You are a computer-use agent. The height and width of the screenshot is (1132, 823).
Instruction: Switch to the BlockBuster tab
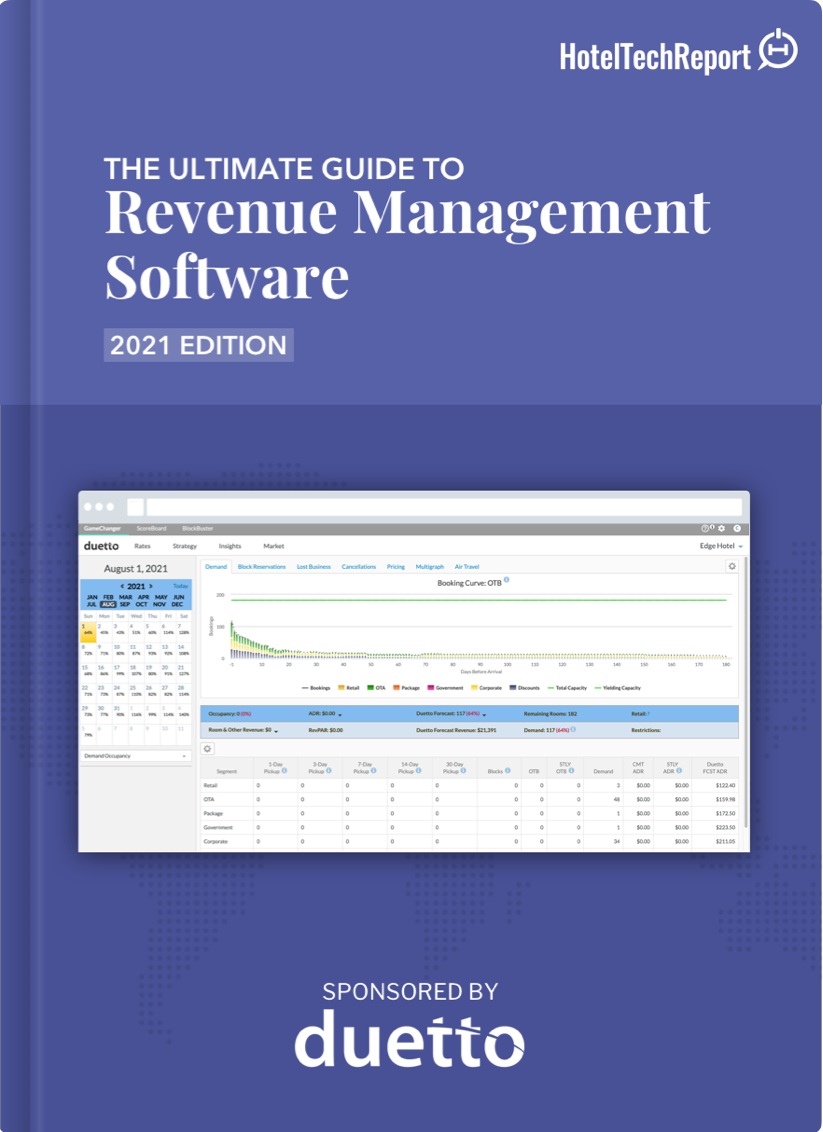198,528
